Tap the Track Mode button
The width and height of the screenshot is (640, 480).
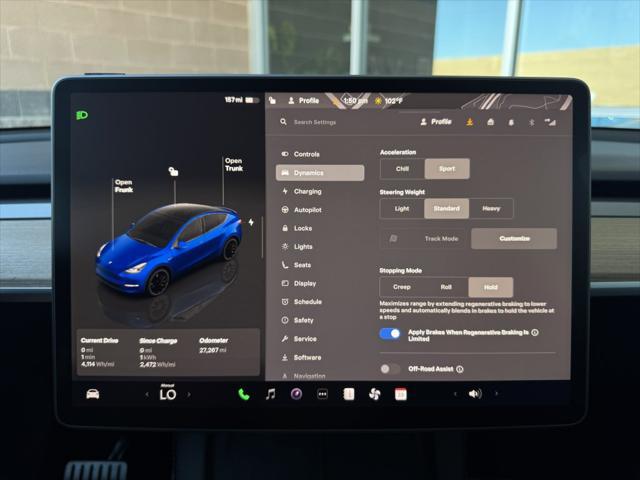click(424, 238)
